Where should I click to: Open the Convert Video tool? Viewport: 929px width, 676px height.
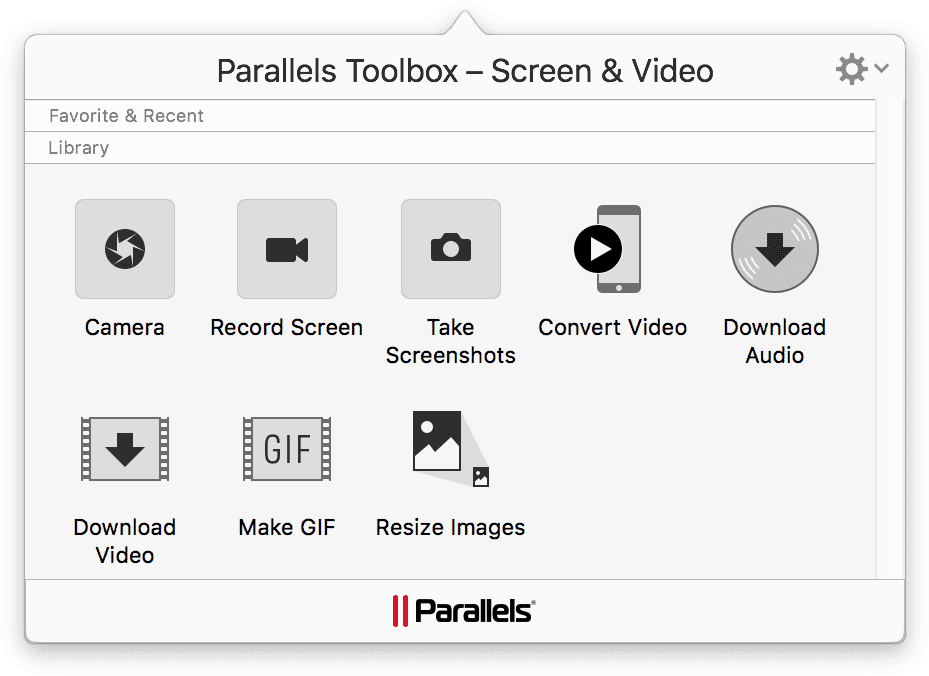608,249
